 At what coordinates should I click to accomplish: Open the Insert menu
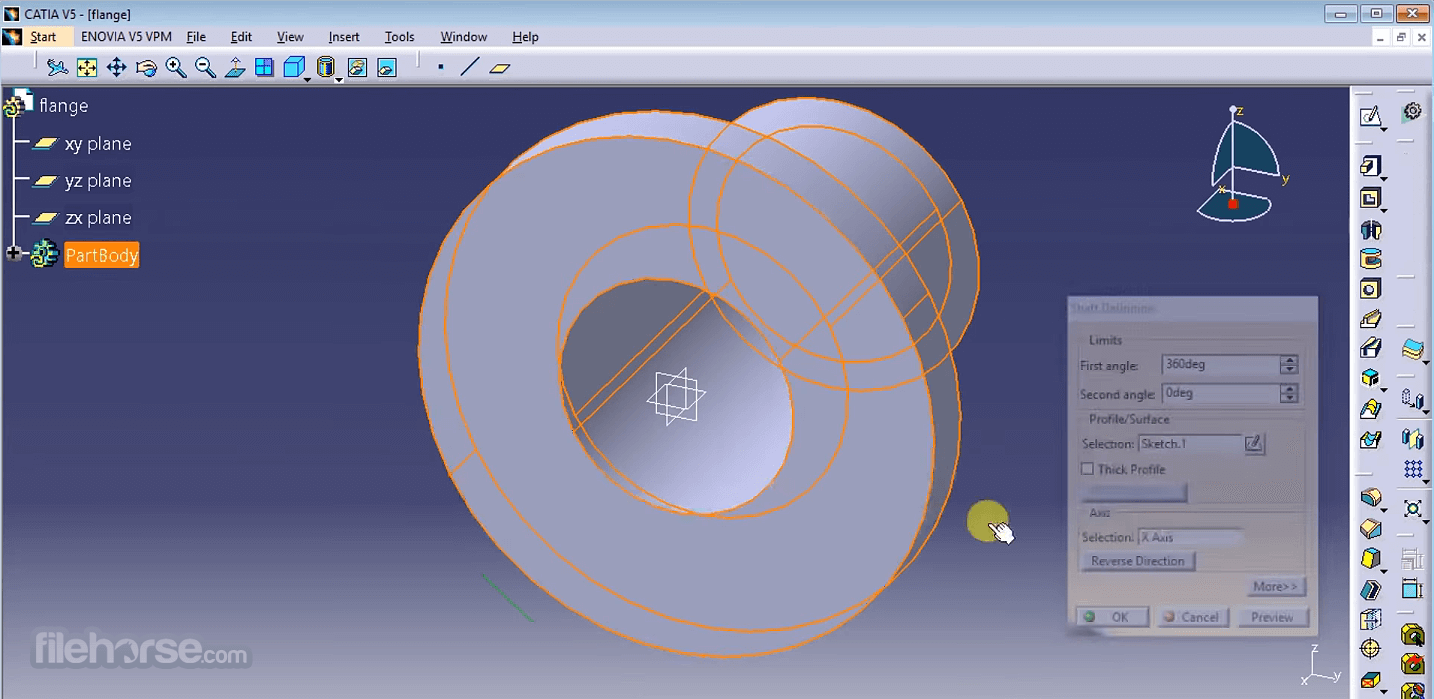pyautogui.click(x=344, y=37)
